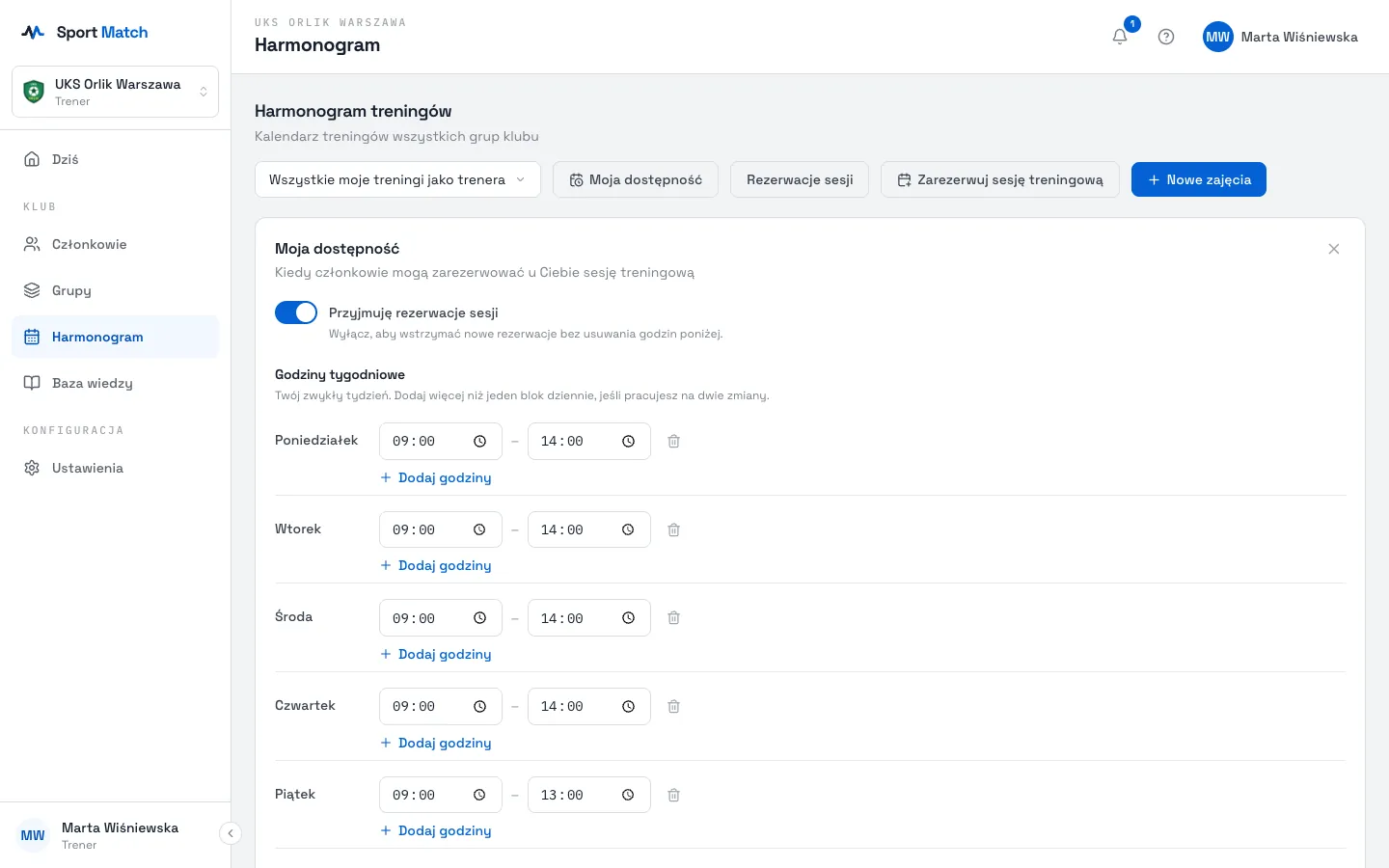Open Ustawienia in sidebar
This screenshot has width=1389, height=868.
pos(115,468)
